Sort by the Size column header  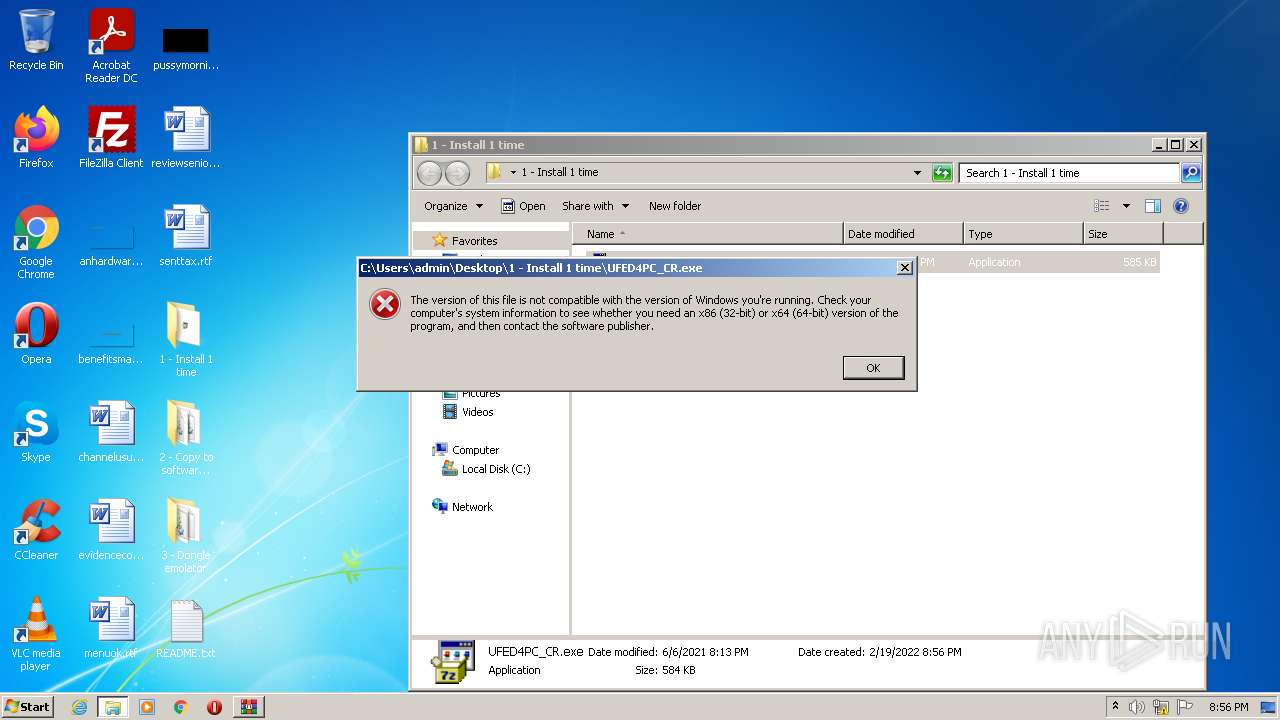click(x=1123, y=234)
